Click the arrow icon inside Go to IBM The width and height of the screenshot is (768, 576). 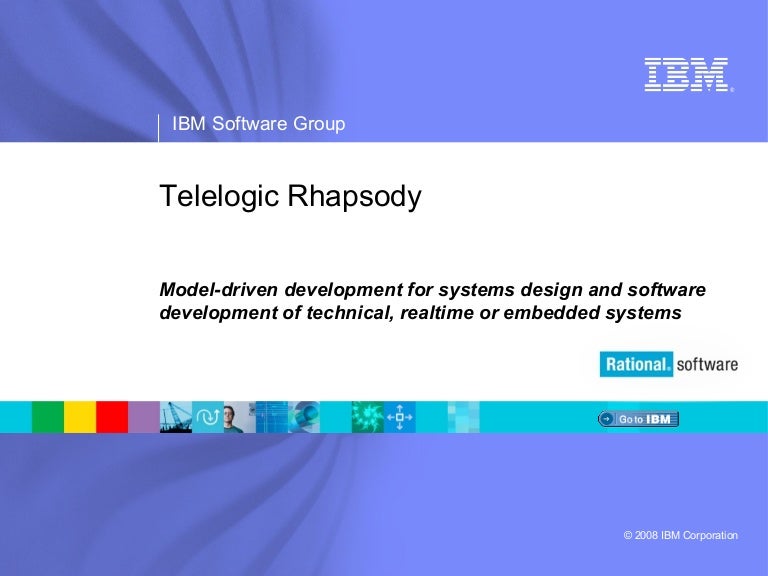(x=606, y=419)
